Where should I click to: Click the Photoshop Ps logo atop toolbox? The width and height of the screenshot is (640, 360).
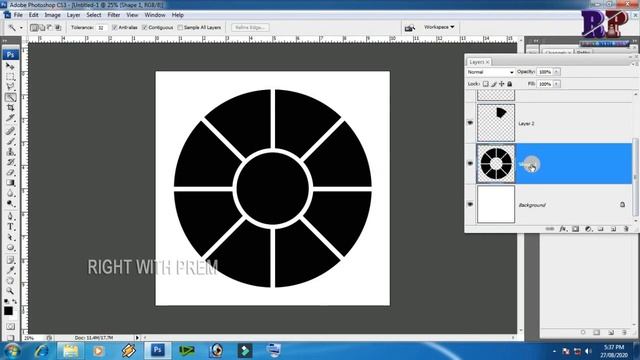click(x=10, y=54)
